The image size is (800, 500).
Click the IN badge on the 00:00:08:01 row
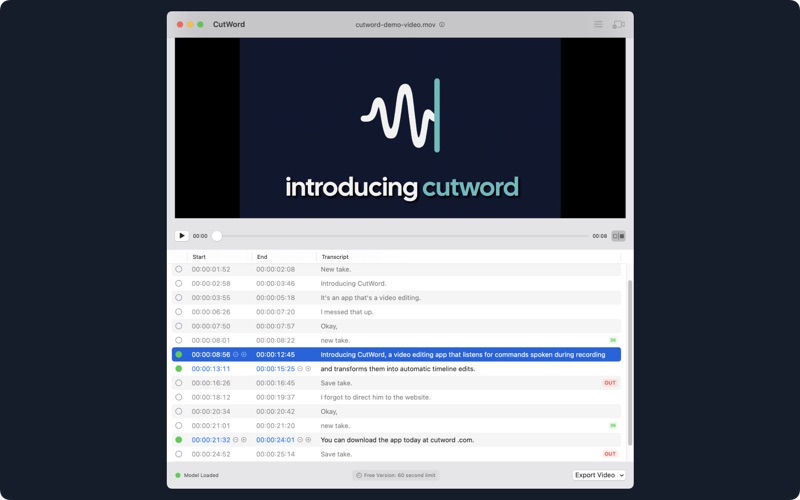613,340
